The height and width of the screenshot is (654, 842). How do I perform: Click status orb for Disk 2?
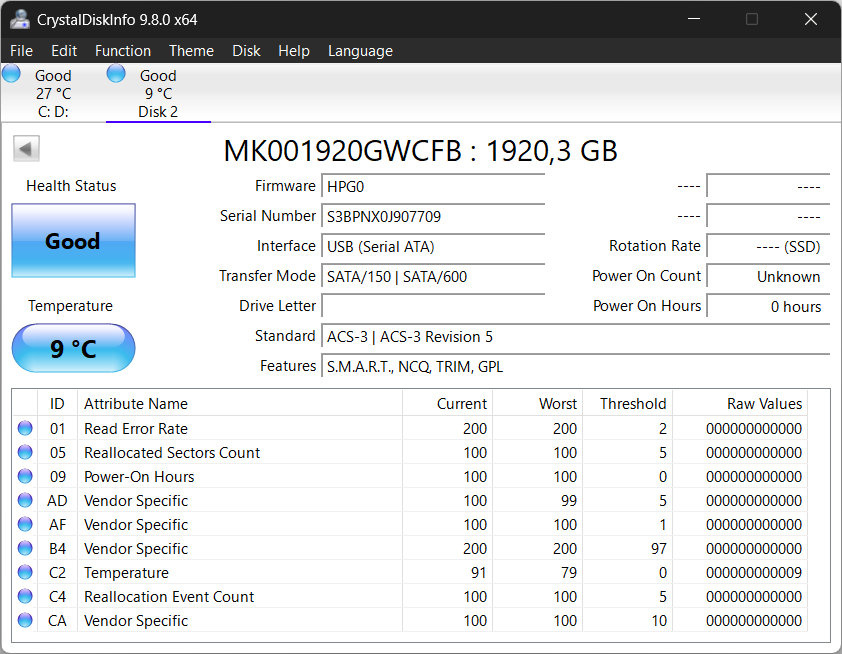coord(116,74)
